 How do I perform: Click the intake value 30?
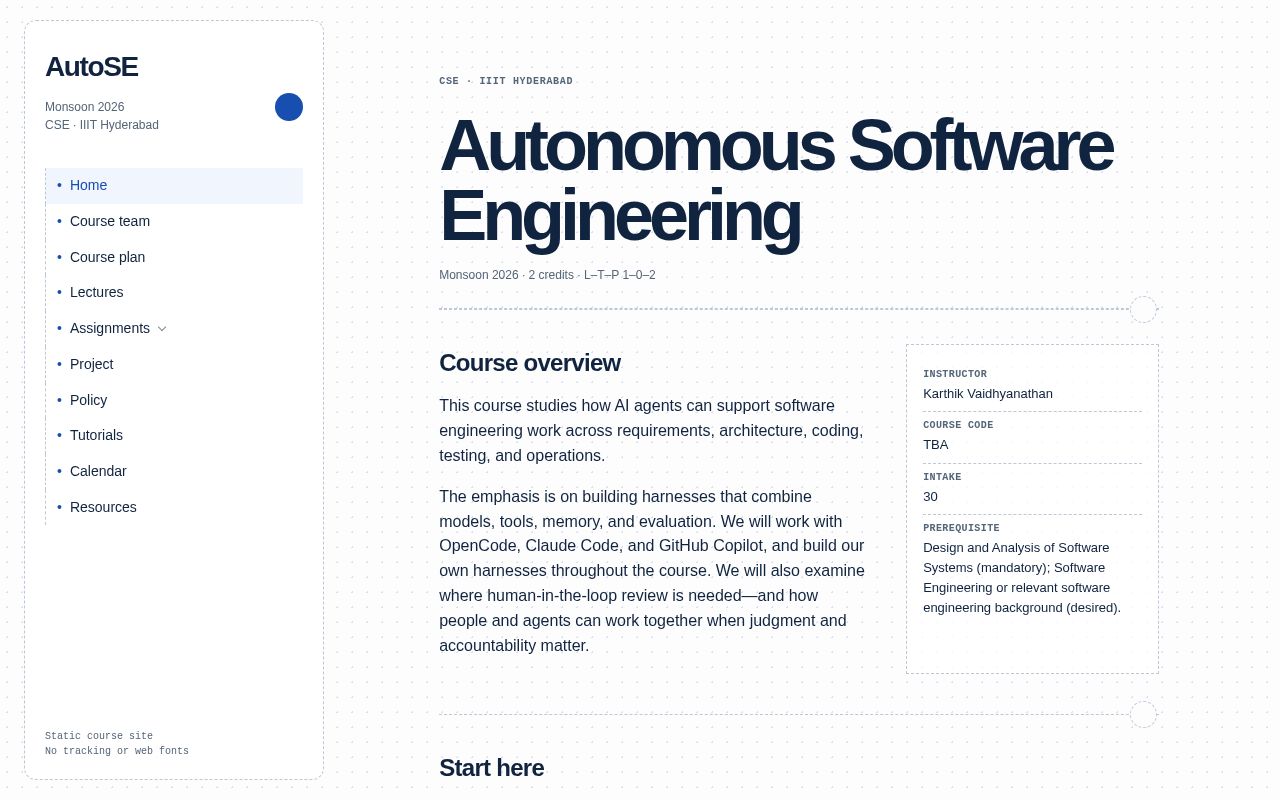[930, 497]
